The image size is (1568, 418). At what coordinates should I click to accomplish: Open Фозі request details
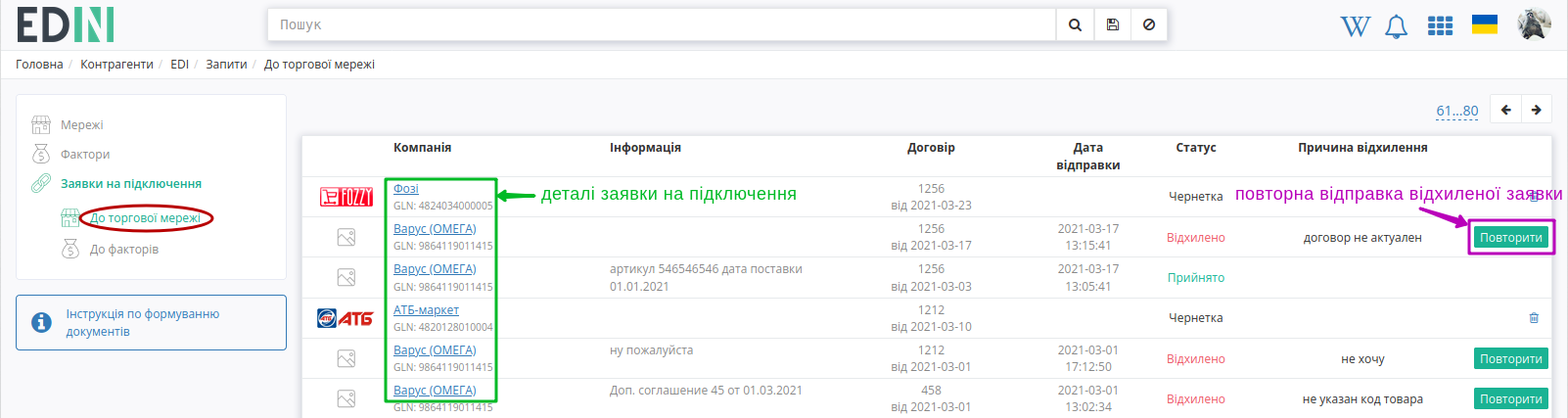pos(406,188)
